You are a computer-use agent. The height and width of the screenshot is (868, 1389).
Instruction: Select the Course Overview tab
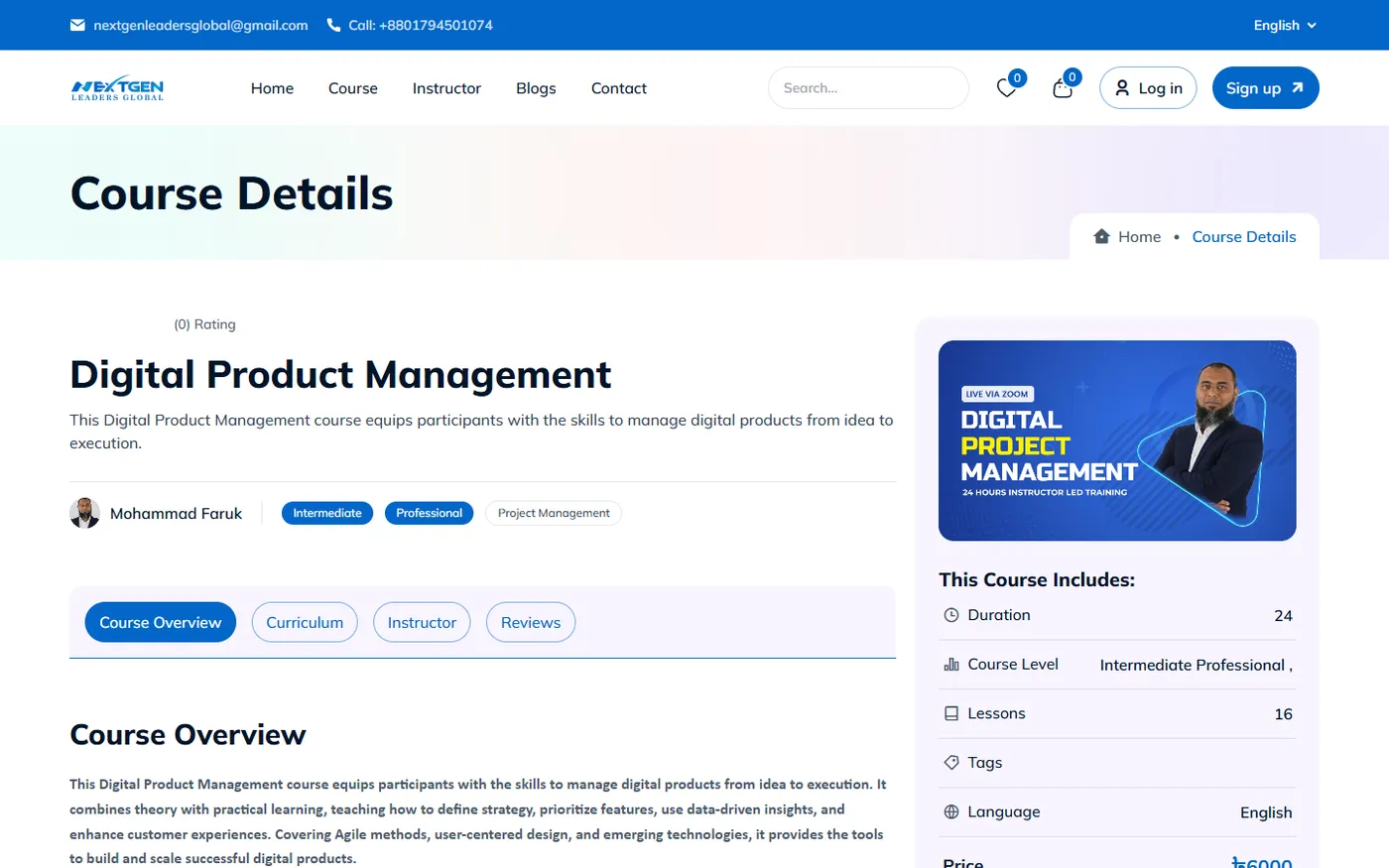[x=161, y=622]
